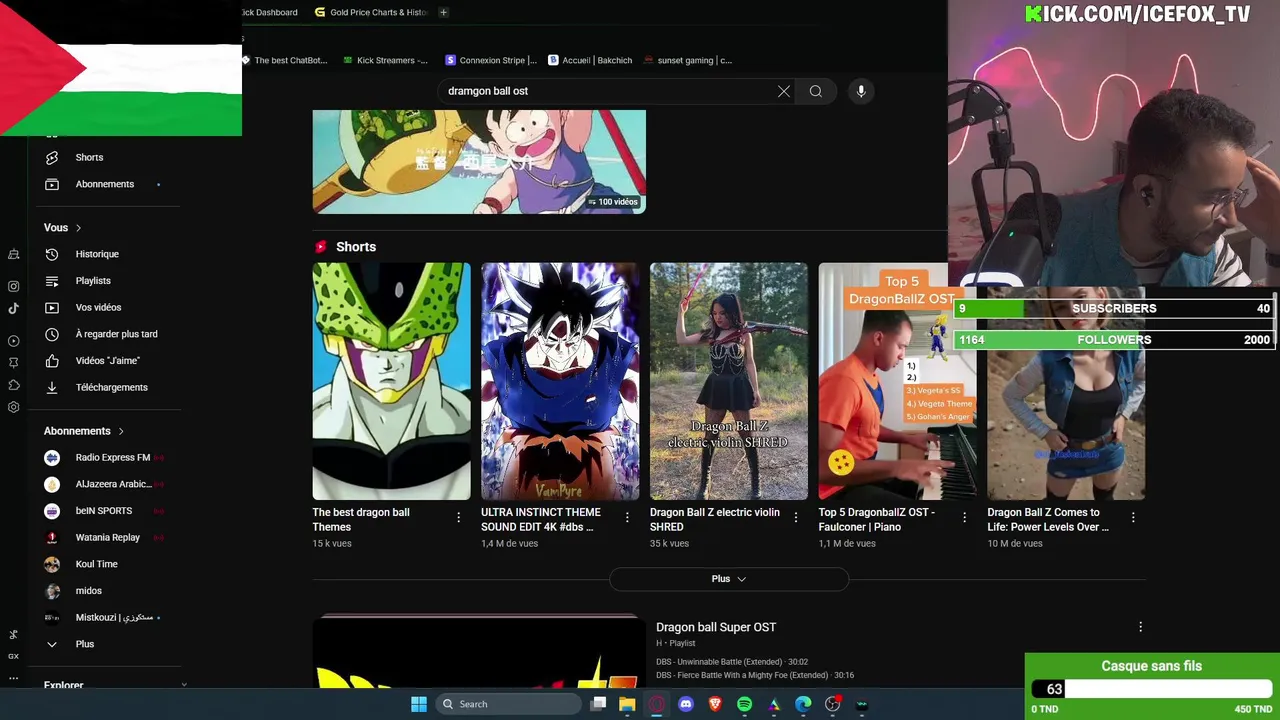Open Vos vidéos in the sidebar
This screenshot has width=1280, height=720.
tap(98, 307)
